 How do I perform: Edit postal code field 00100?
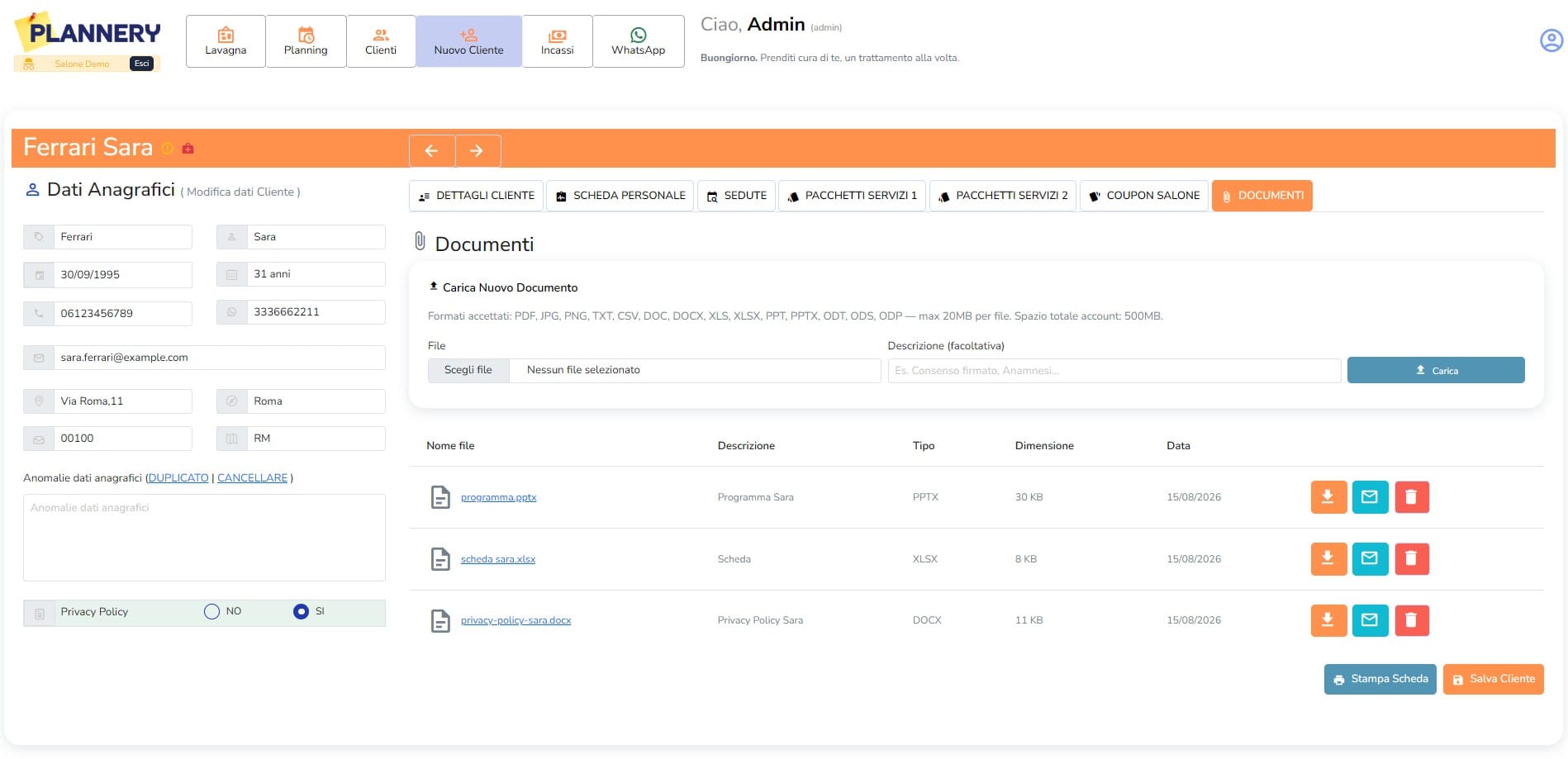[122, 439]
